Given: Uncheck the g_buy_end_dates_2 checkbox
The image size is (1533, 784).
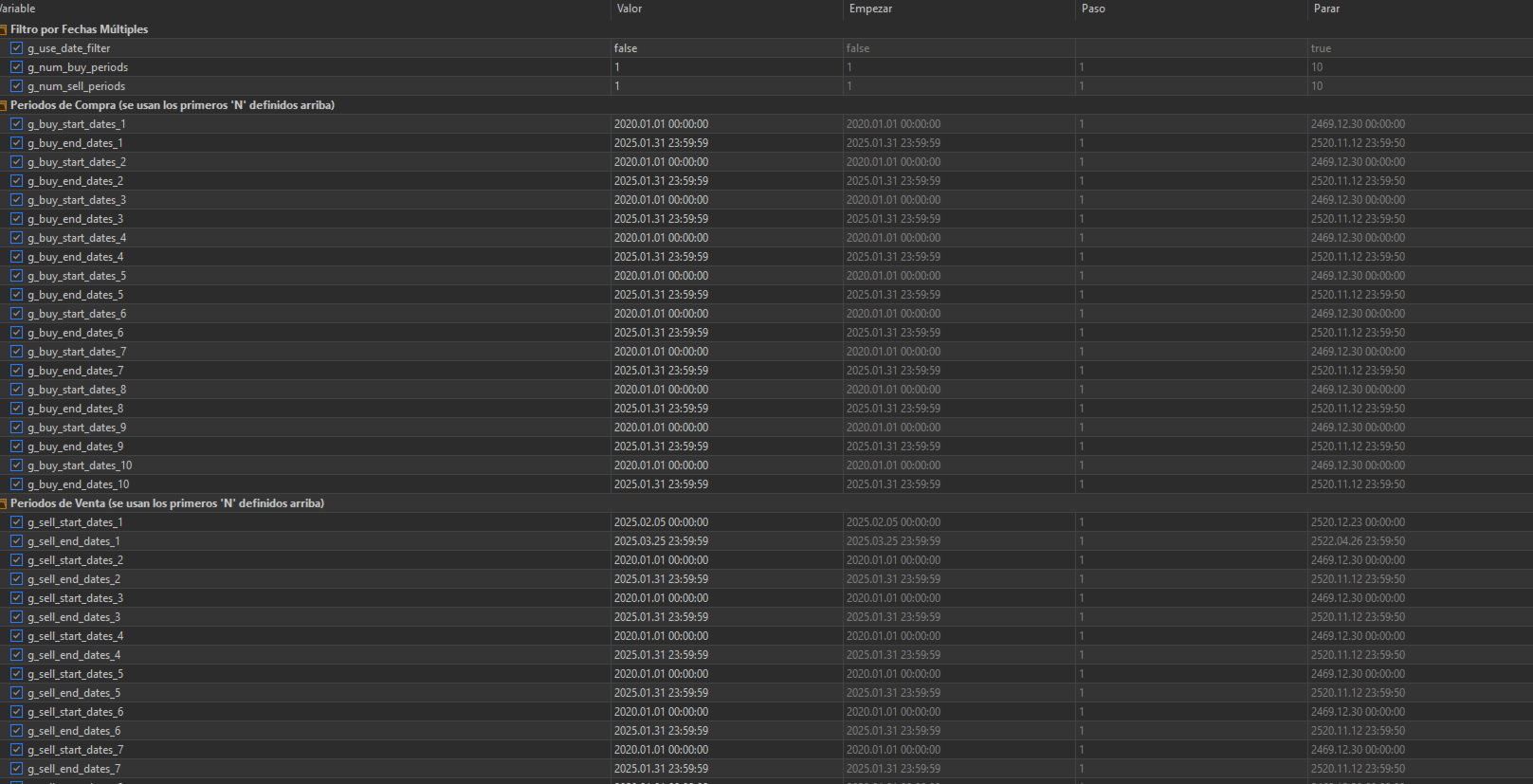Looking at the screenshot, I should (16, 181).
